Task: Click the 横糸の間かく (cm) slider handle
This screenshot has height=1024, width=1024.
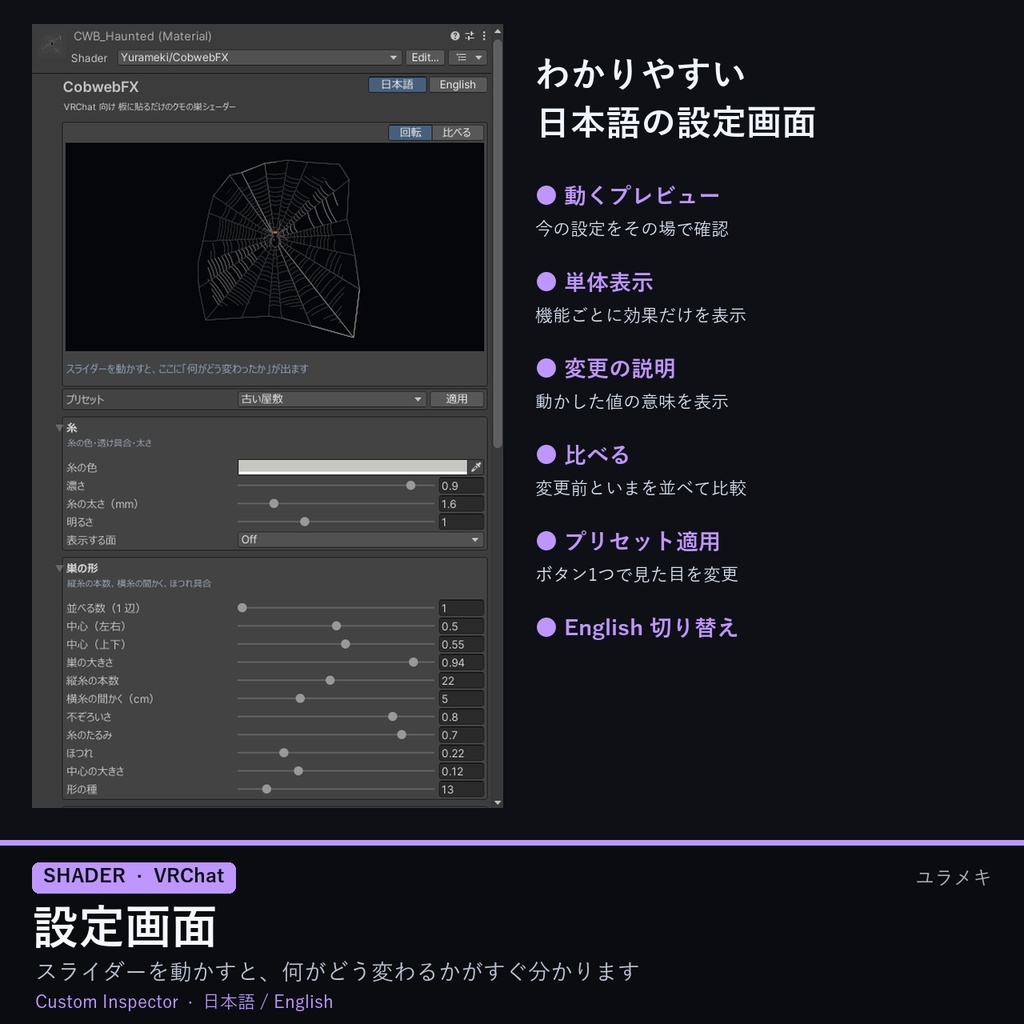Action: click(300, 699)
